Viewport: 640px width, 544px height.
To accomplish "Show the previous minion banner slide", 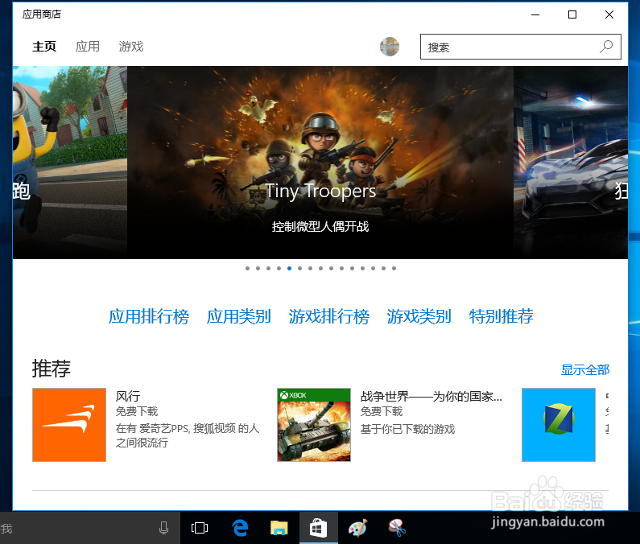I will coord(70,162).
